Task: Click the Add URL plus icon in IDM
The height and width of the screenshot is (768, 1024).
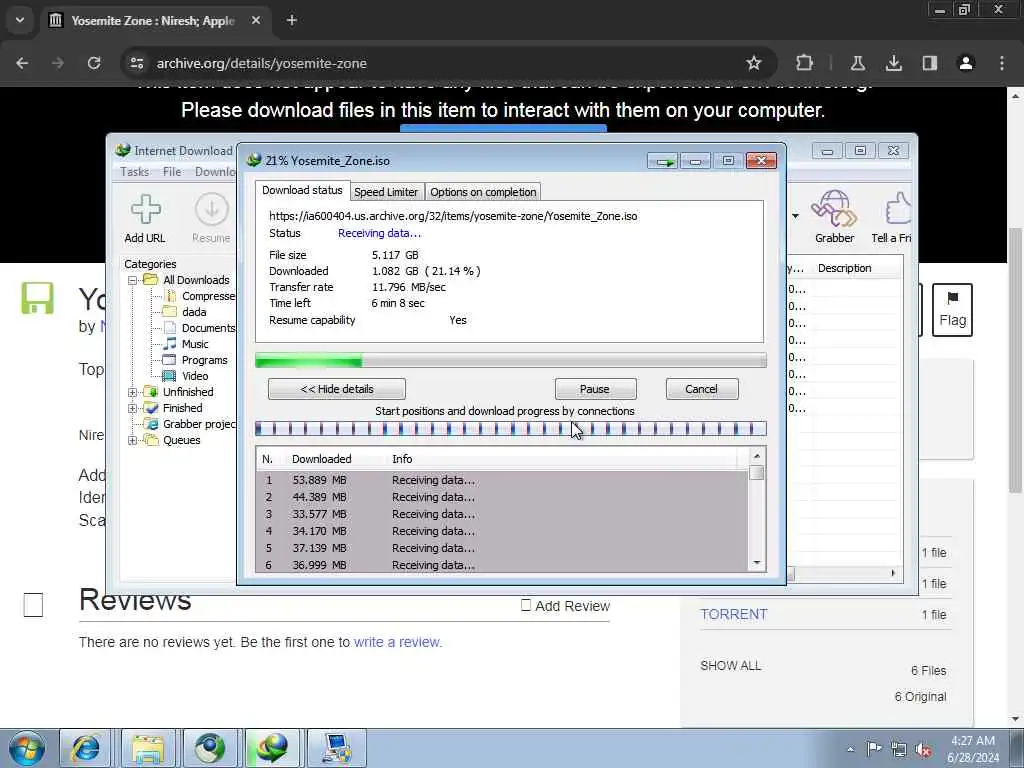Action: point(145,210)
